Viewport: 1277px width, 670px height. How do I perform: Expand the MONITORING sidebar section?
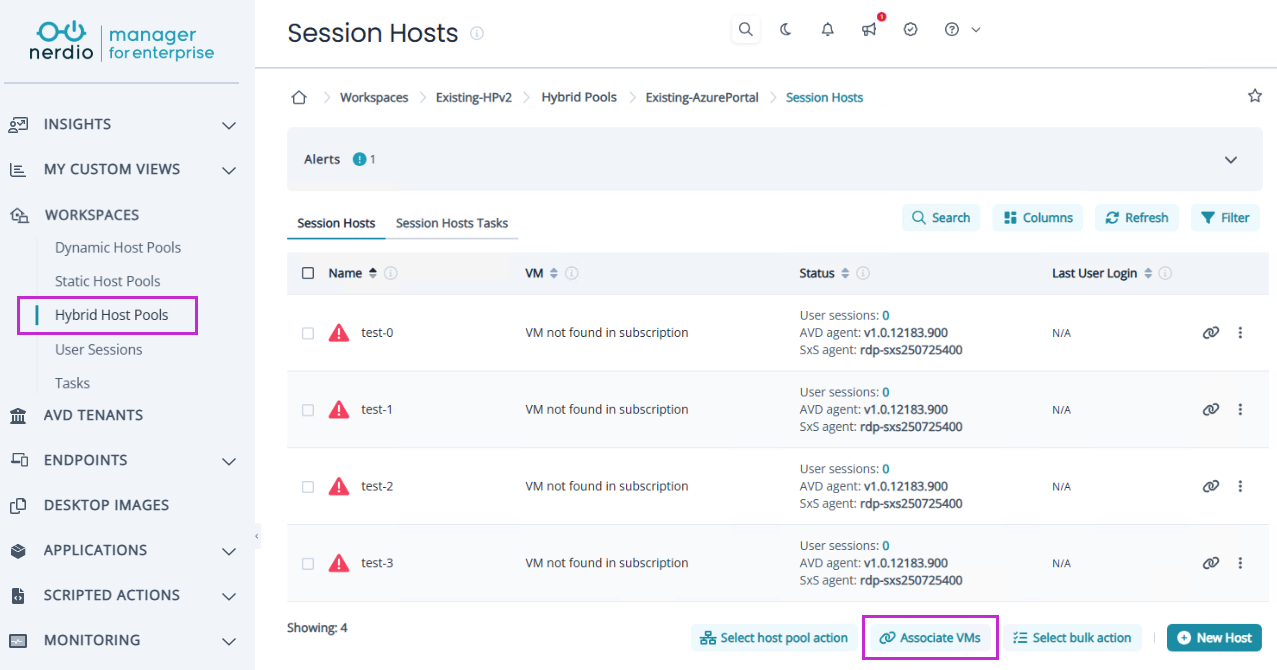229,641
